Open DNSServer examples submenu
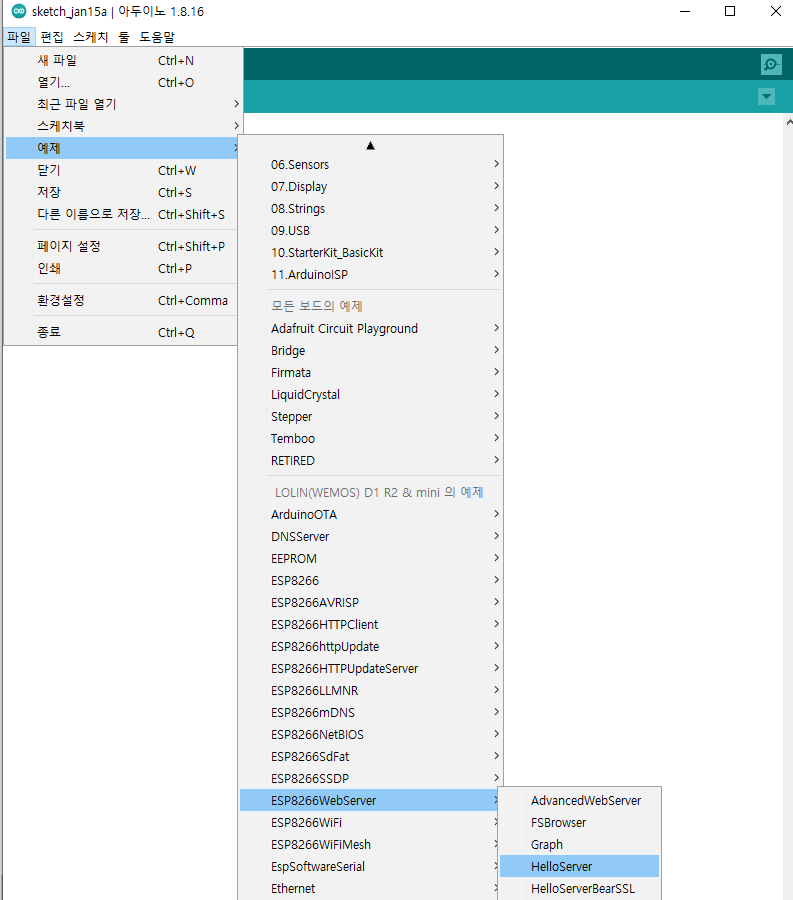793x900 pixels. [371, 537]
